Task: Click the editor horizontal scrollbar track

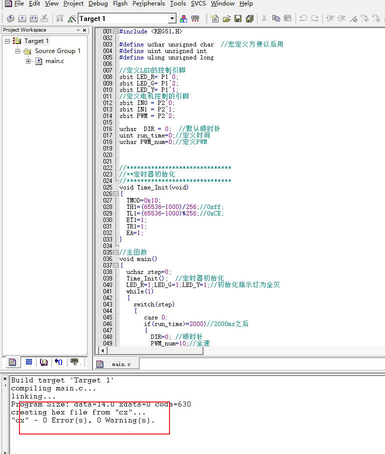Action: (x=293, y=350)
